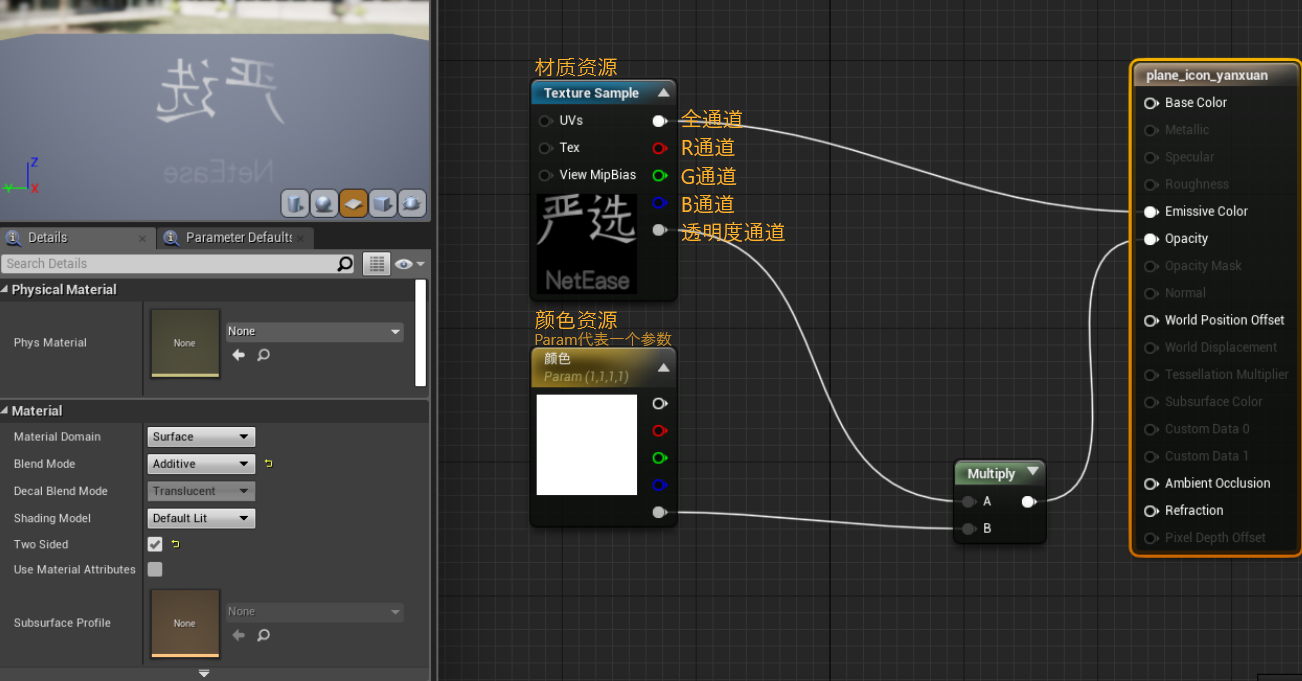Select the sphere preview mesh icon
The width and height of the screenshot is (1302, 681).
(x=324, y=203)
